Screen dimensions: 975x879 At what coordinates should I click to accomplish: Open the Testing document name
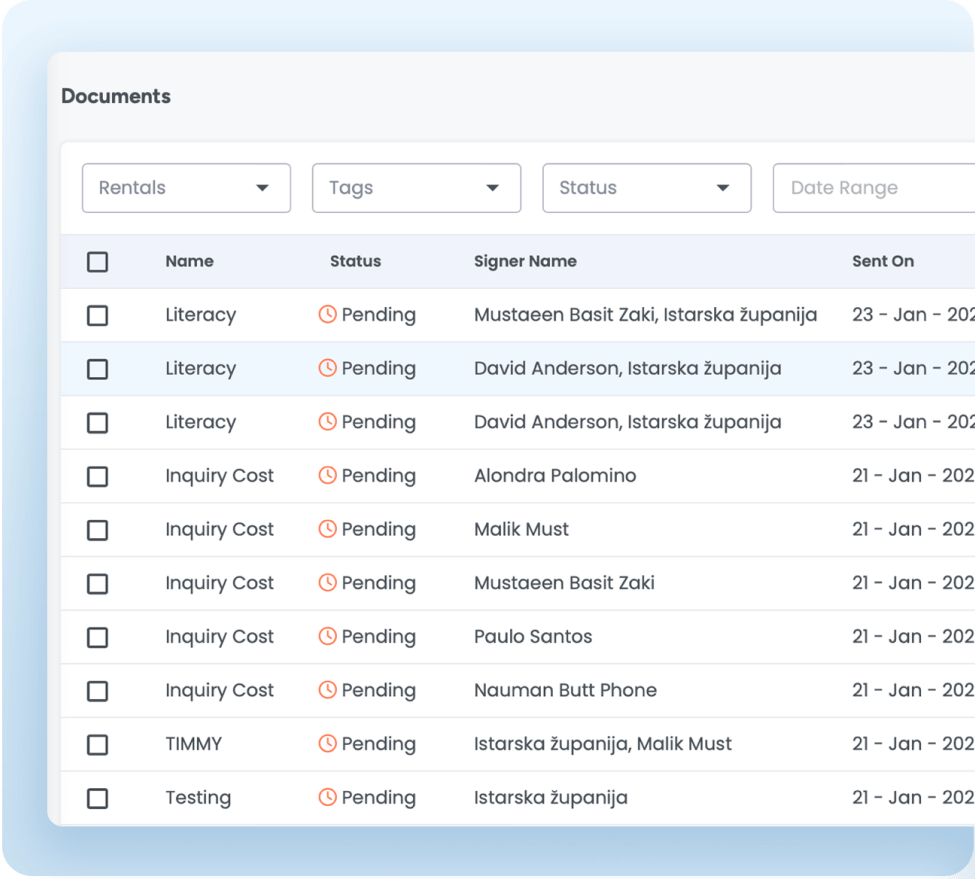pyautogui.click(x=198, y=798)
